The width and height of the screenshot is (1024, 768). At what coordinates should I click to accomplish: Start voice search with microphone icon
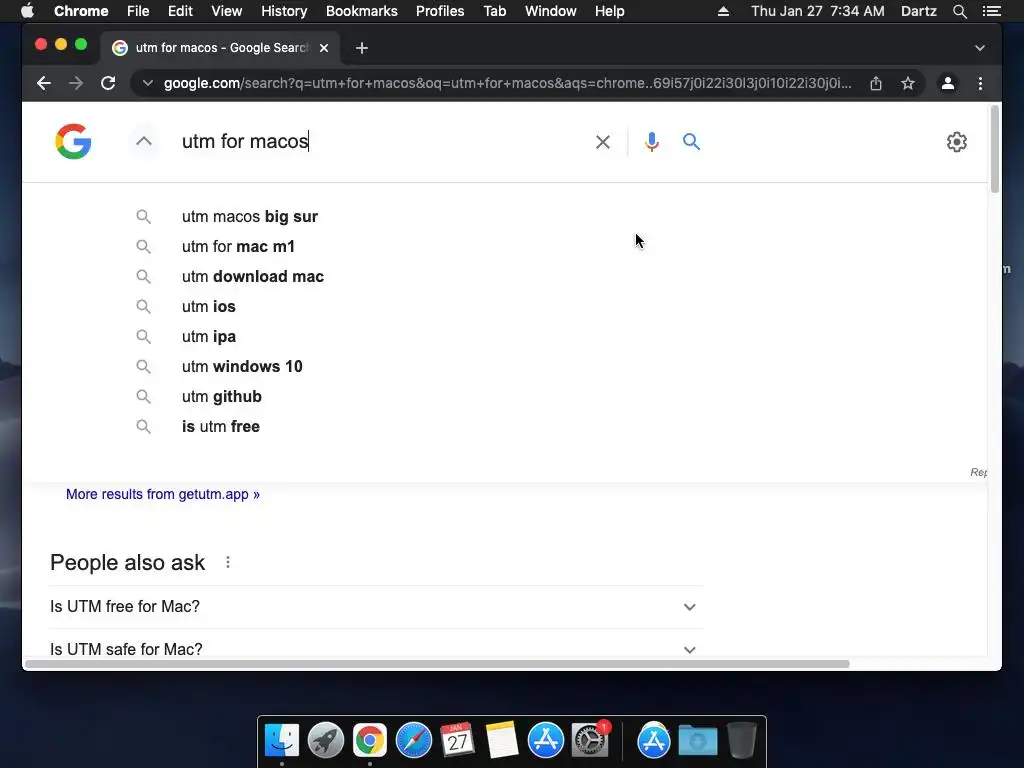[652, 142]
